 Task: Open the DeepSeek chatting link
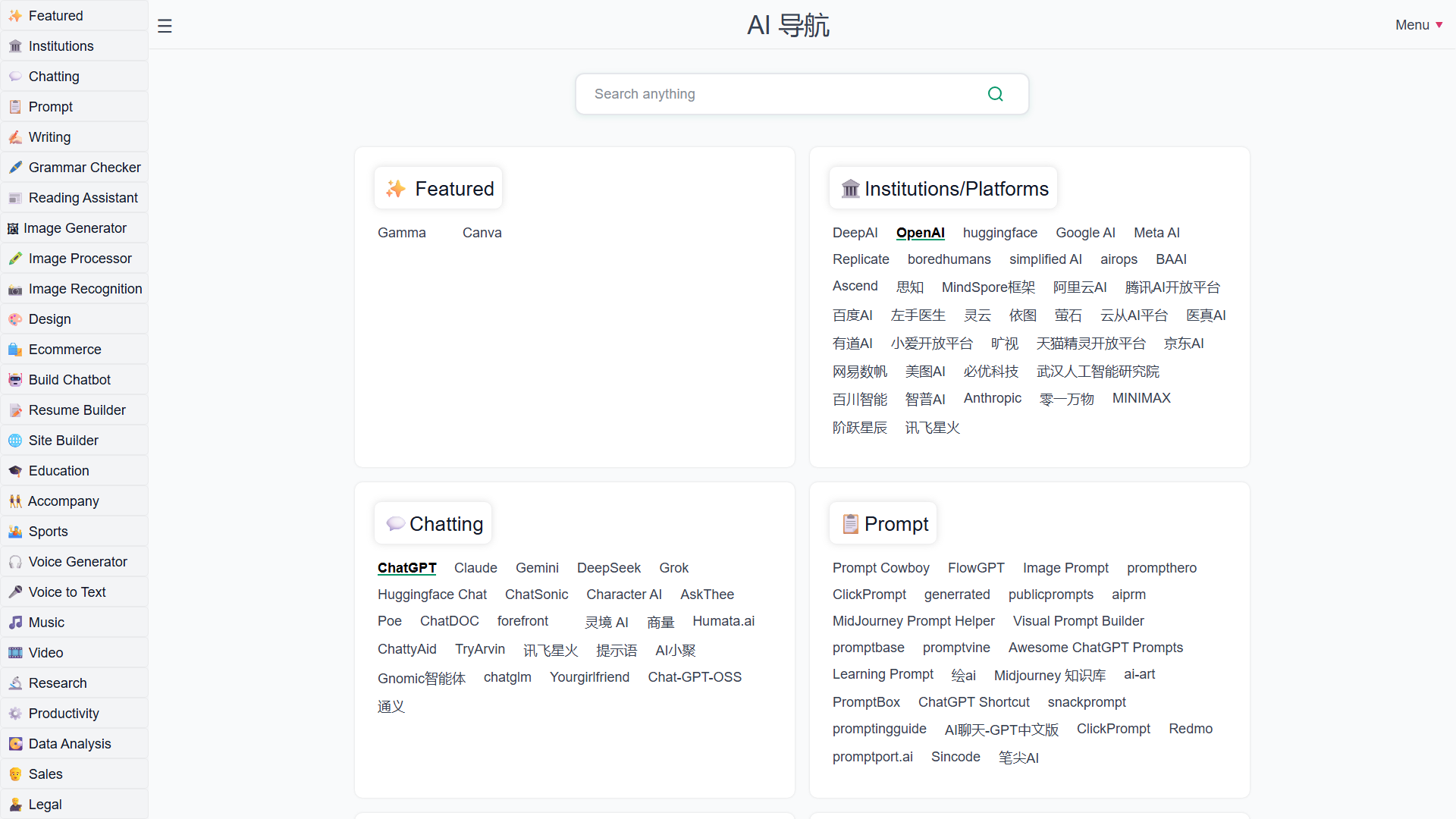(609, 567)
